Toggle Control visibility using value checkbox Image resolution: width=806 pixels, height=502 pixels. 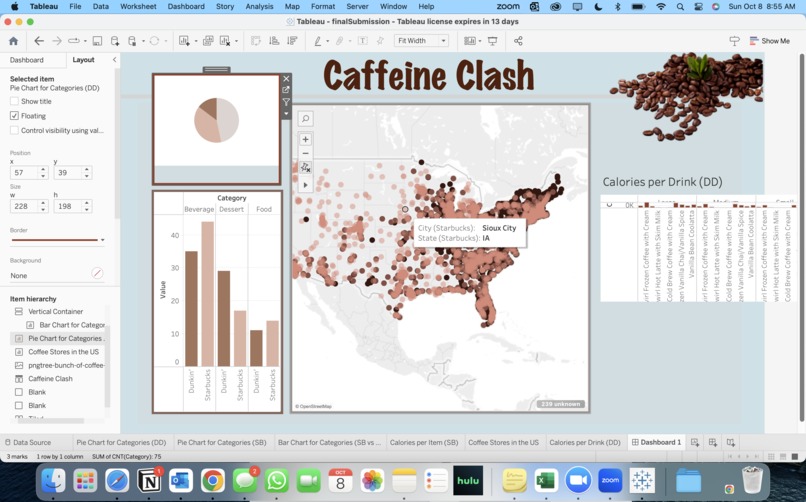tap(14, 131)
